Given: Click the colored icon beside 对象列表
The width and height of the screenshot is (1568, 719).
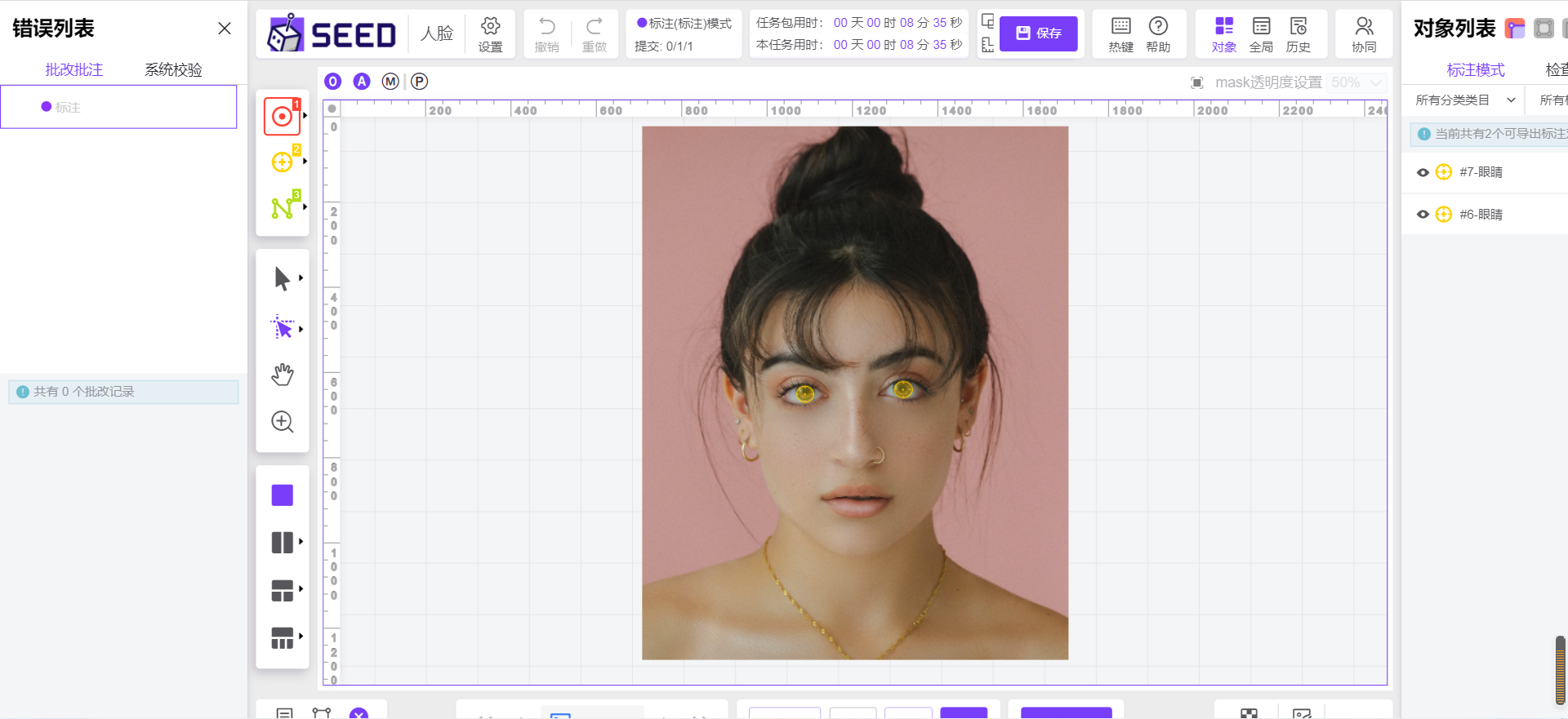Looking at the screenshot, I should pos(1515,29).
